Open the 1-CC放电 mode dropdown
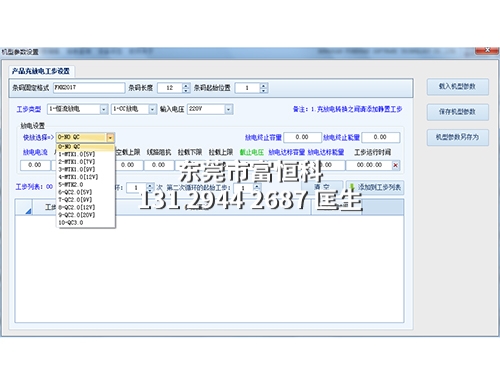Screen dimensions: 500x370 click(152, 109)
